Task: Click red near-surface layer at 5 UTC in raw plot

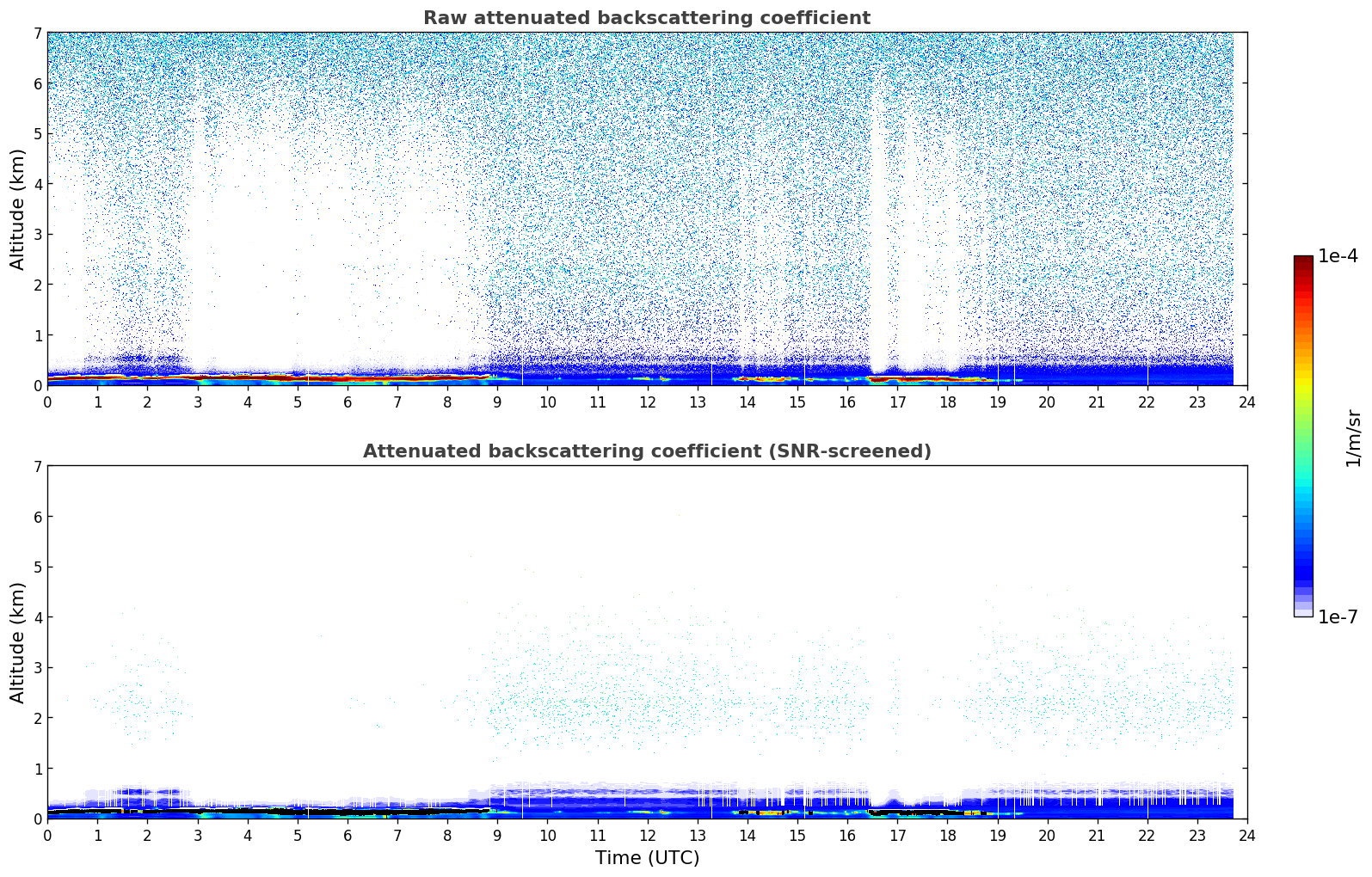Action: point(298,377)
